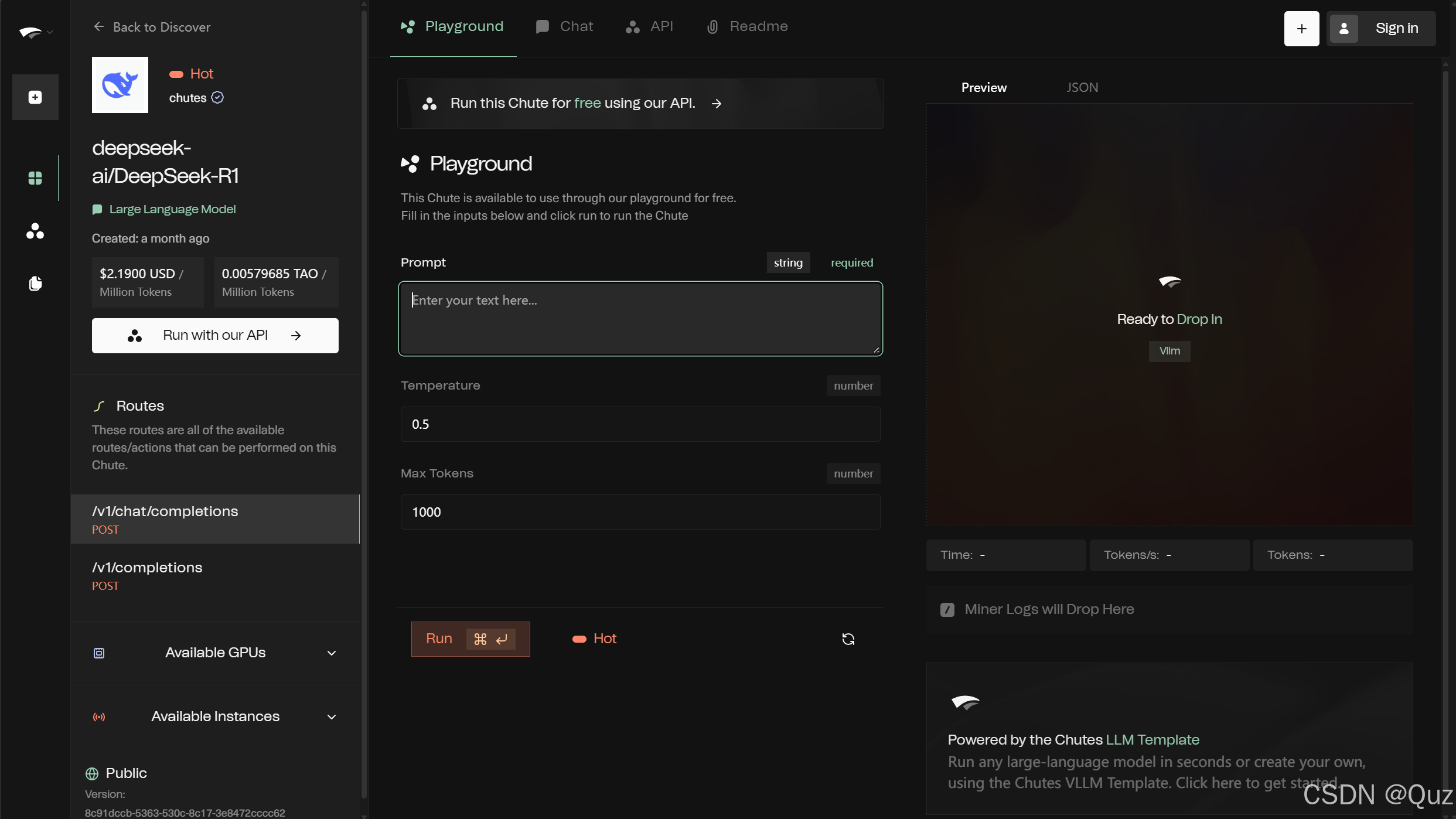Image resolution: width=1456 pixels, height=819 pixels.
Task: Click the Available GPUs chevron arrow
Action: [332, 653]
